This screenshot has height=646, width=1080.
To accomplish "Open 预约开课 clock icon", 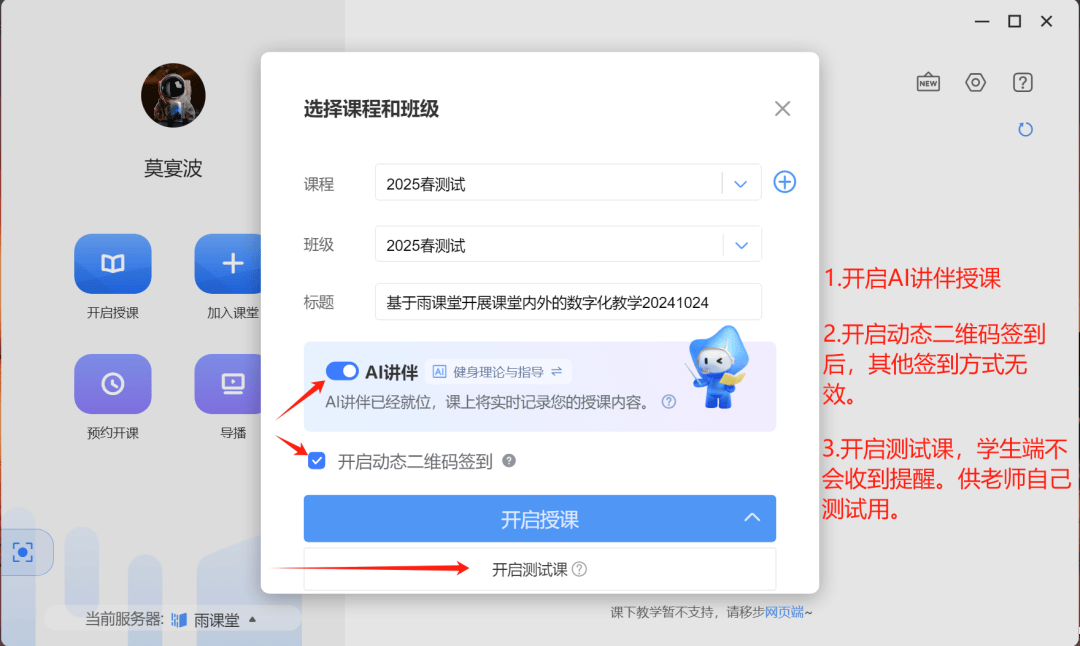I will pyautogui.click(x=113, y=383).
